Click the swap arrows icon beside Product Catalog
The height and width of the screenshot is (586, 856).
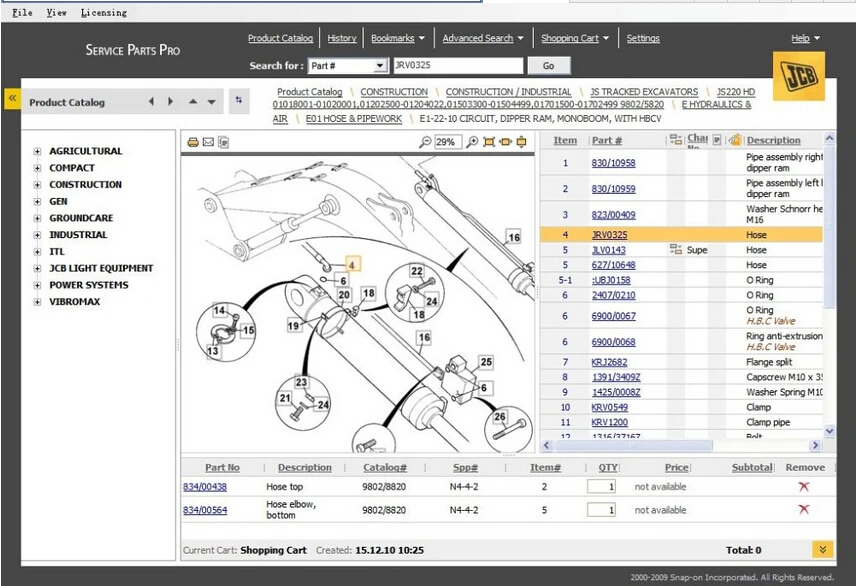[238, 101]
